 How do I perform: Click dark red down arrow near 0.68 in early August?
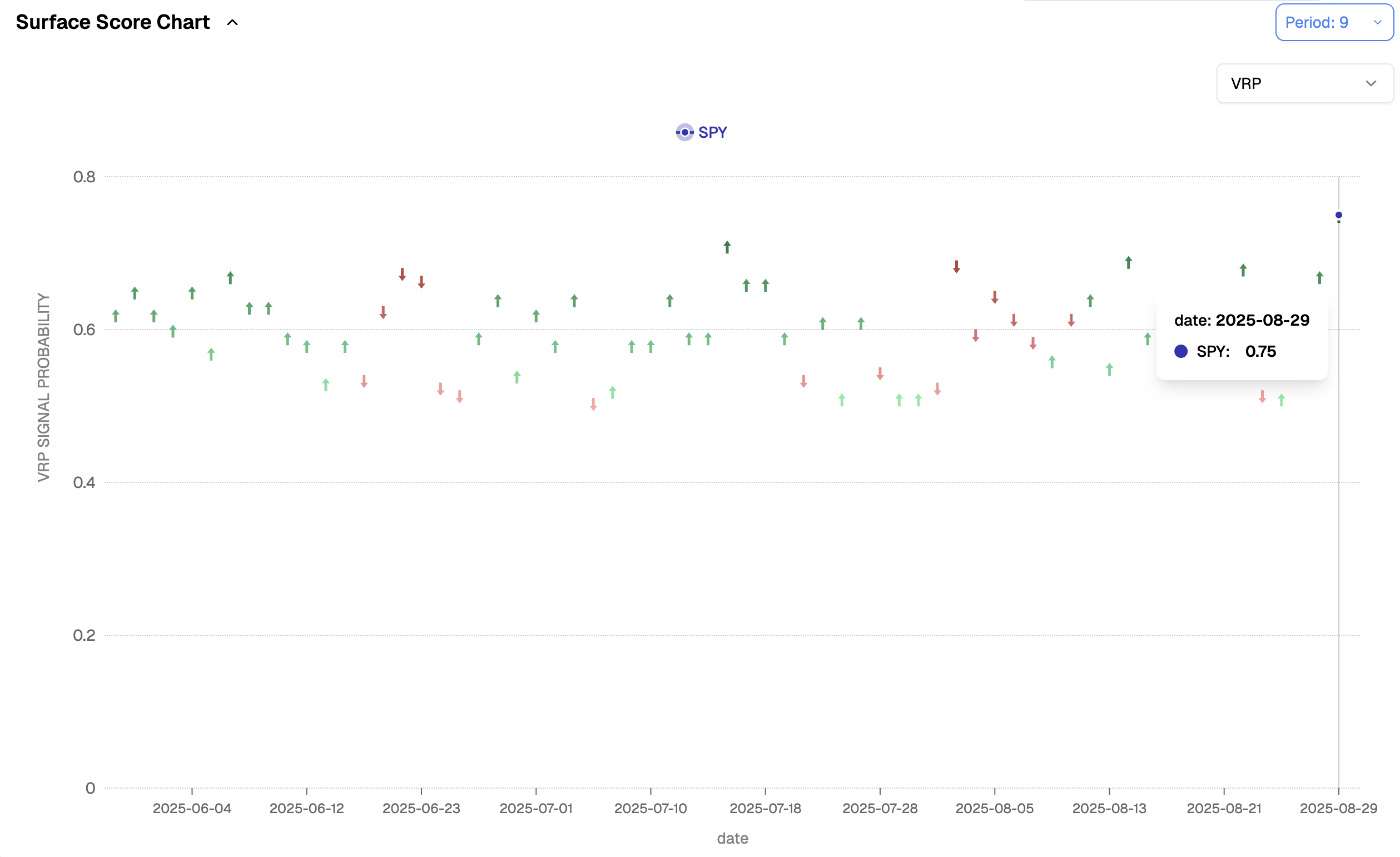pyautogui.click(x=956, y=266)
